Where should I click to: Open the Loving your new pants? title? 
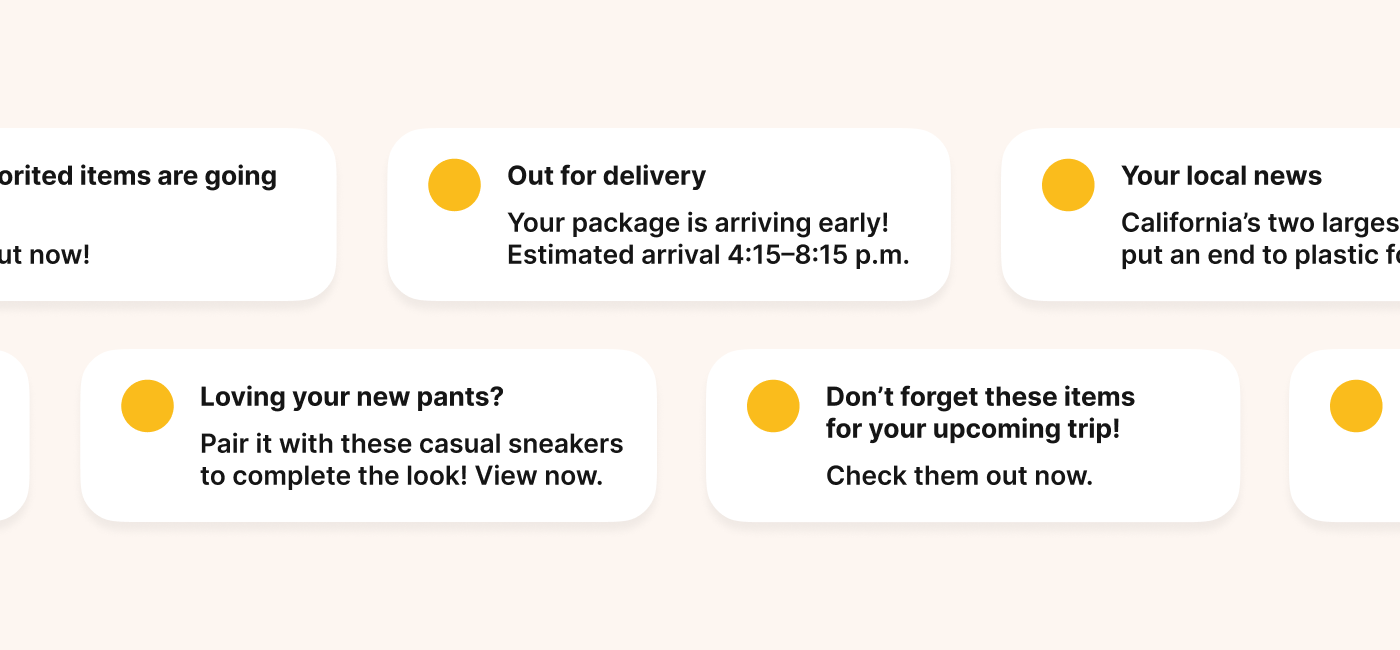[x=352, y=397]
